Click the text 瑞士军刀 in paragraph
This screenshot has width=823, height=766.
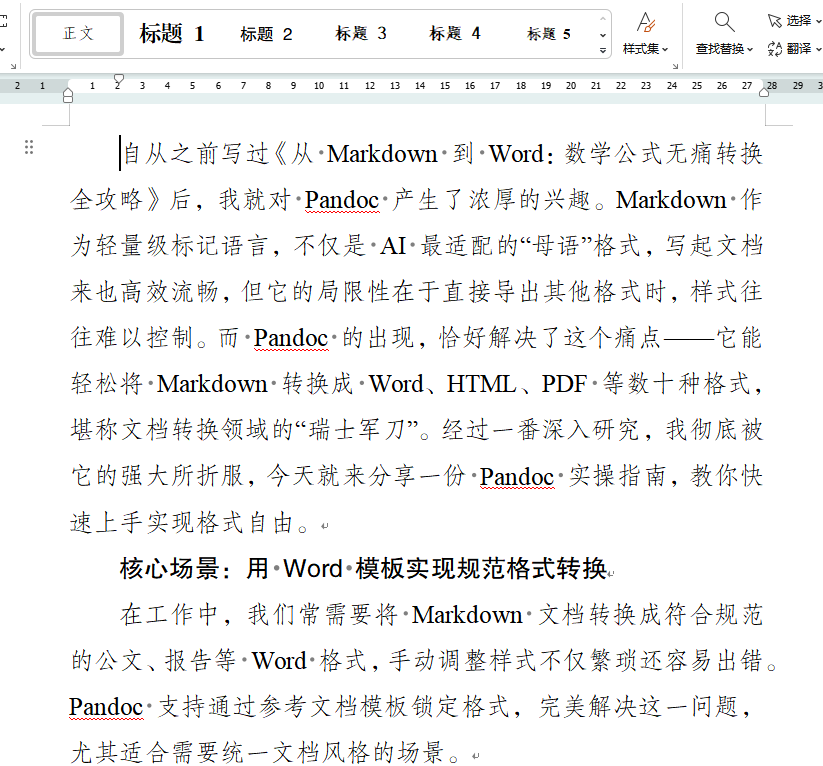356,430
